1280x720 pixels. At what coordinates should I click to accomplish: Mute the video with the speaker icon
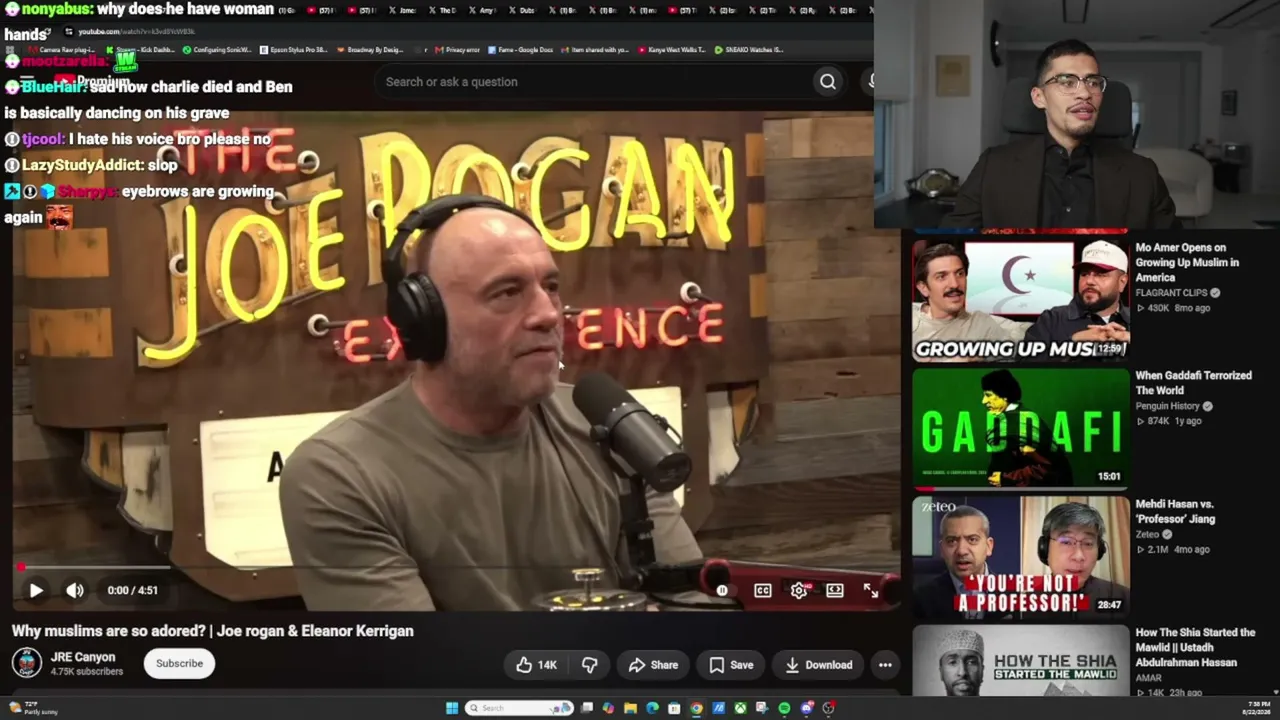pos(75,590)
